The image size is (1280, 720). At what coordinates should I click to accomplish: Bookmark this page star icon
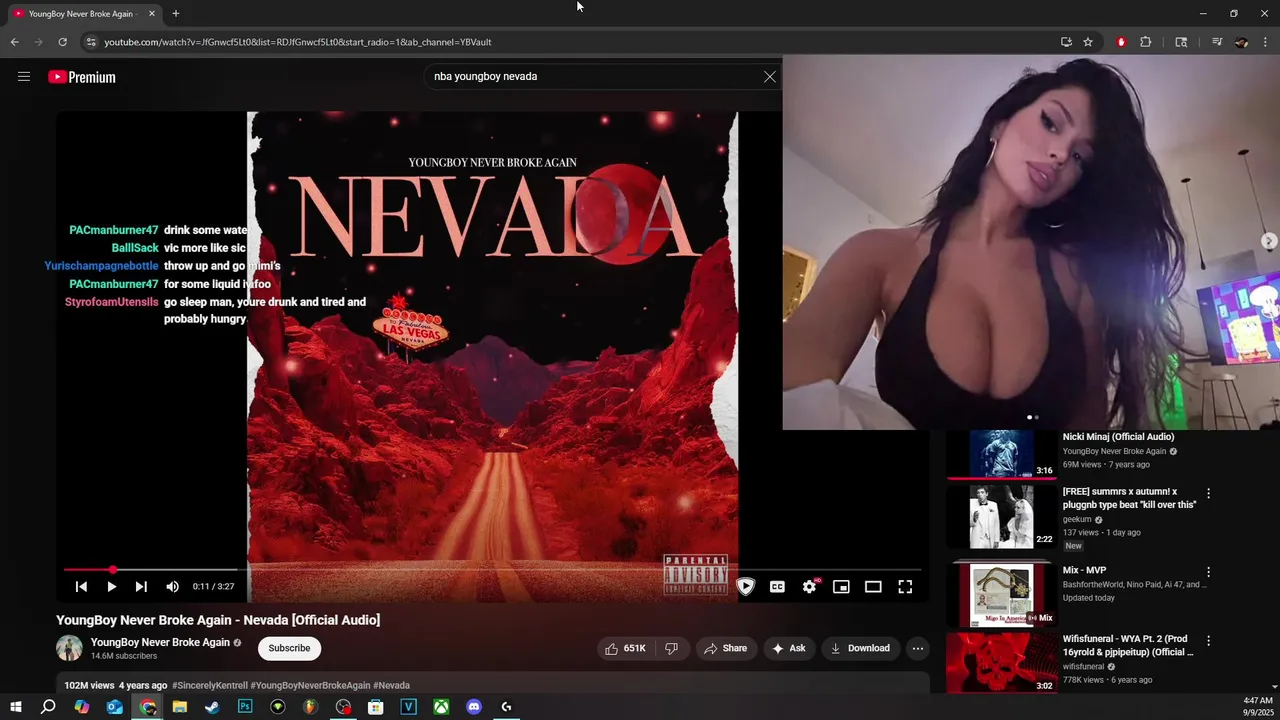[x=1088, y=42]
